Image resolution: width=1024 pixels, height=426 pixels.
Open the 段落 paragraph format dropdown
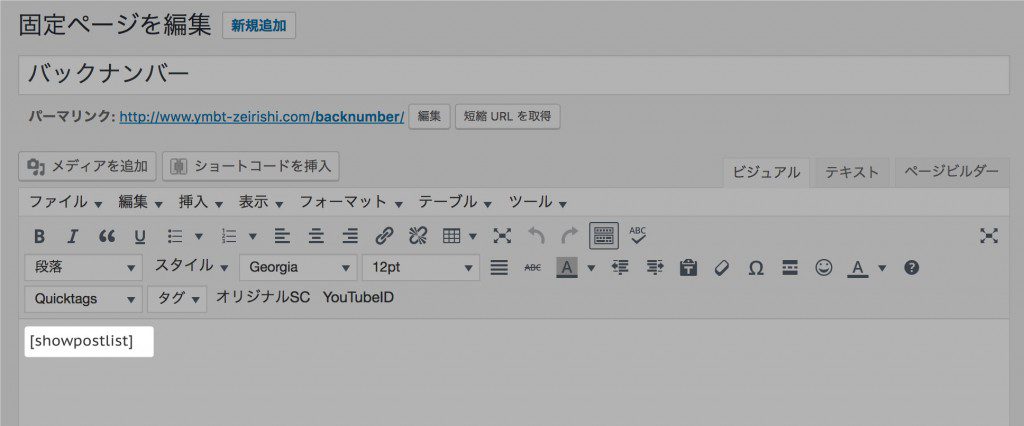tap(84, 267)
